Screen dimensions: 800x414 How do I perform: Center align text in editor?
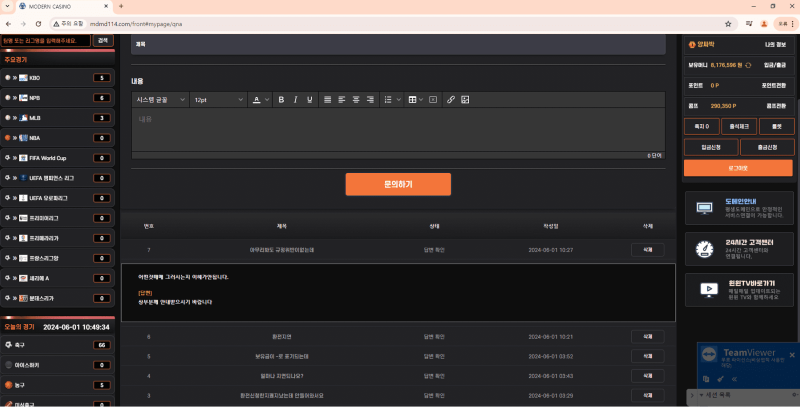coord(356,100)
